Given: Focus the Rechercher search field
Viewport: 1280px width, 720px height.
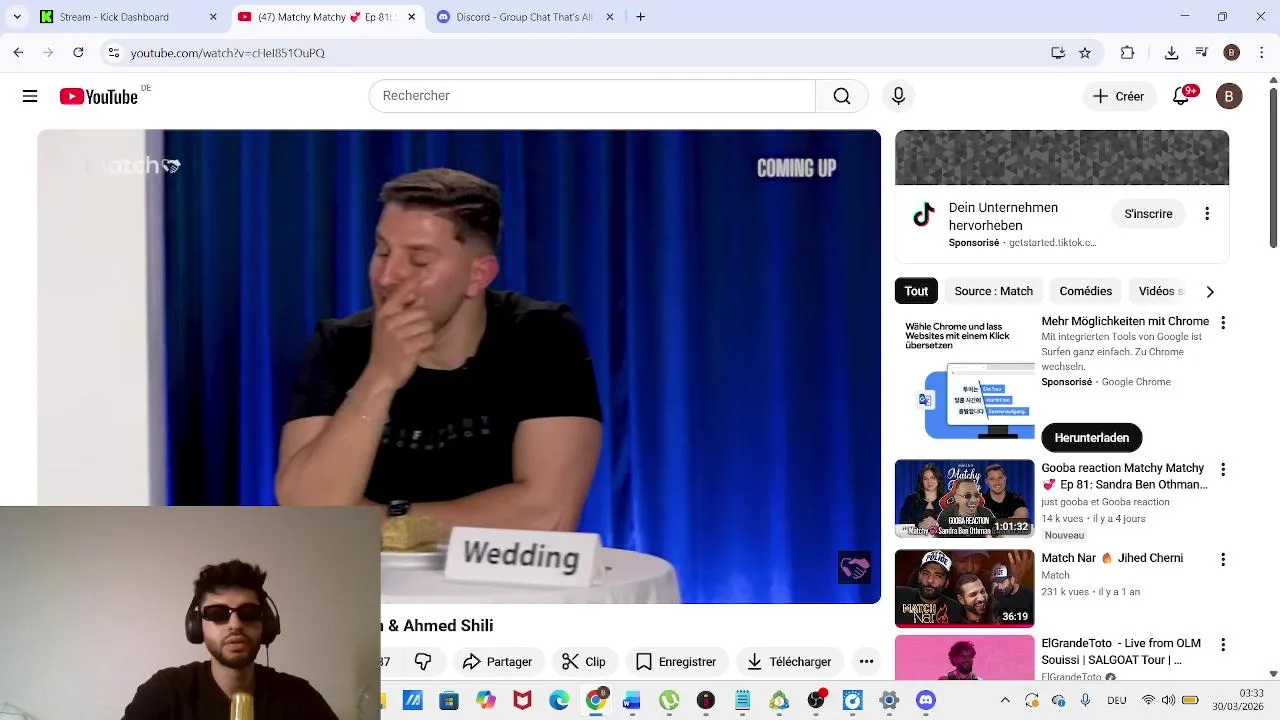Looking at the screenshot, I should click(592, 96).
